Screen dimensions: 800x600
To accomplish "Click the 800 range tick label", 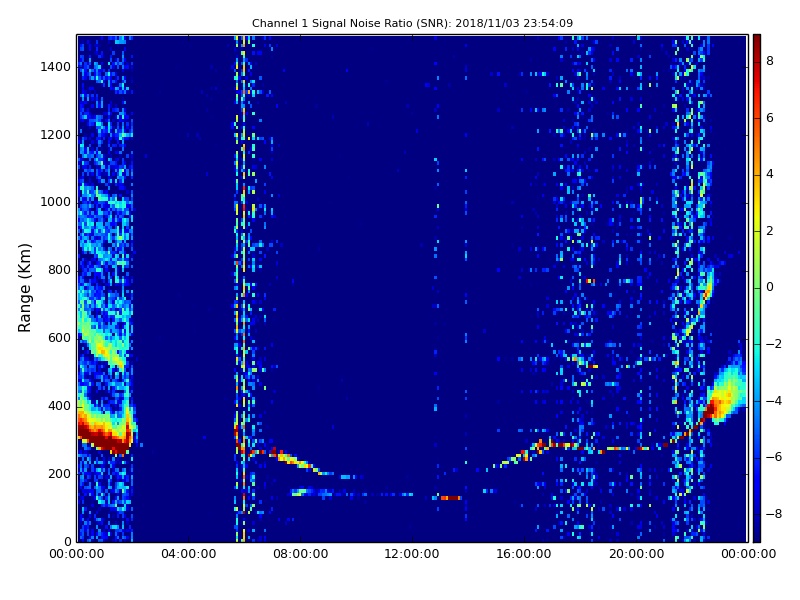I will point(59,270).
